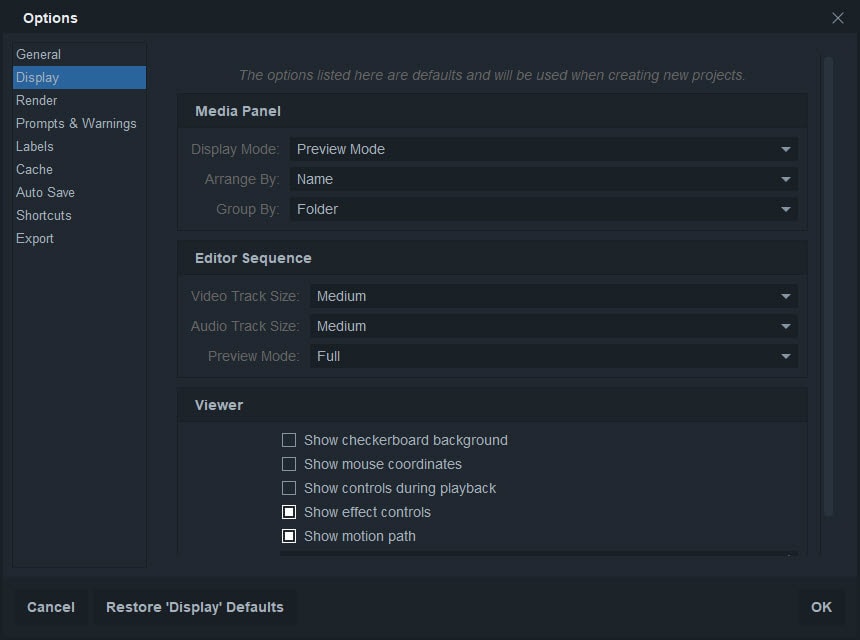Select the Shortcuts category
Viewport: 860px width, 640px height.
44,215
